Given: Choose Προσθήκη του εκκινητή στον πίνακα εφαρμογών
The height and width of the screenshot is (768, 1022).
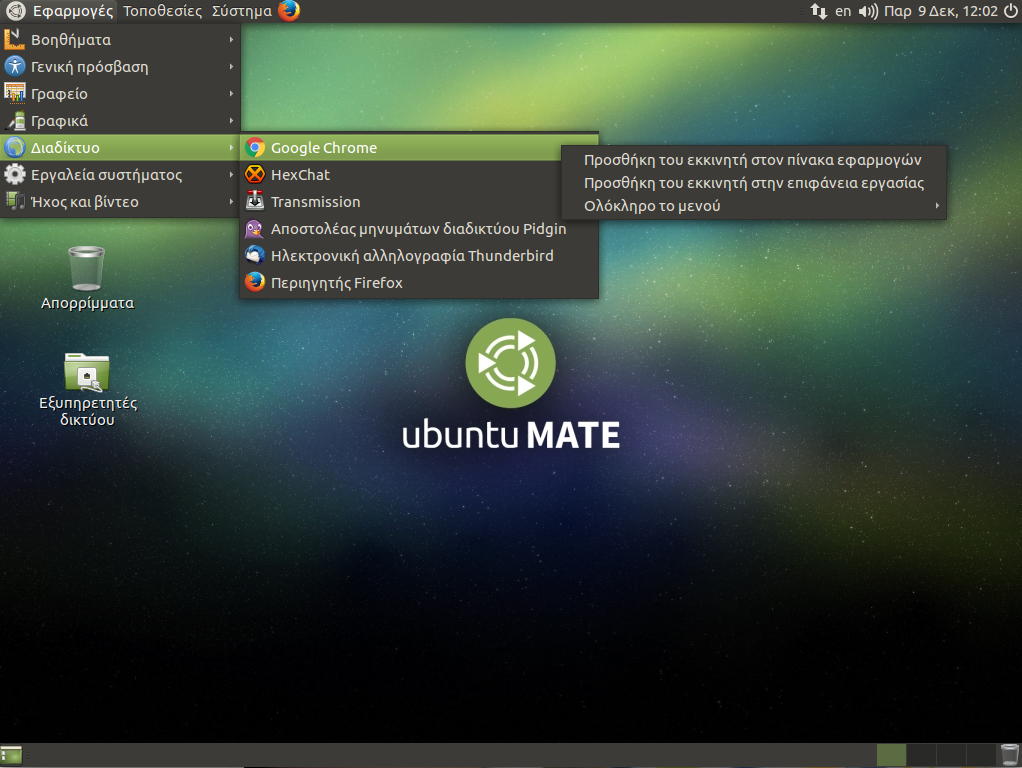Looking at the screenshot, I should coord(752,159).
